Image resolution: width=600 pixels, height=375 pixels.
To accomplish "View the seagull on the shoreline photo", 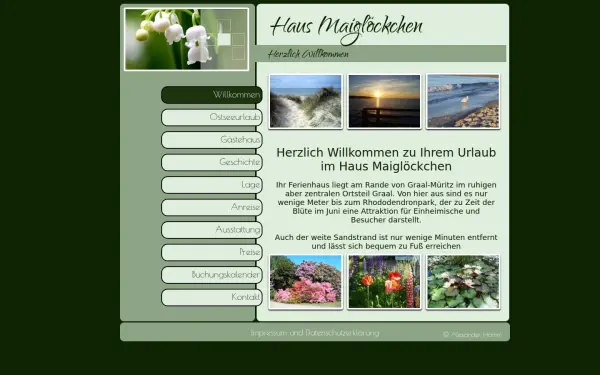I will (x=463, y=101).
